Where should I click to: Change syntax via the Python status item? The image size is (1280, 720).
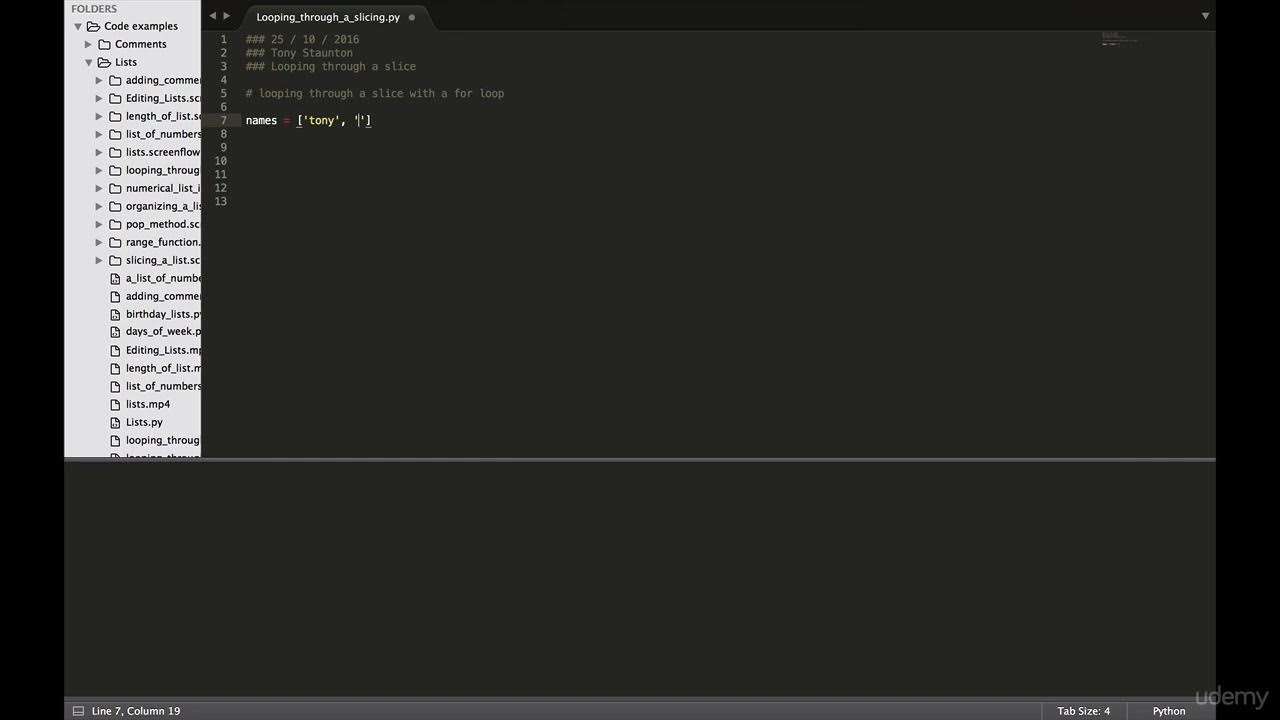(1169, 711)
